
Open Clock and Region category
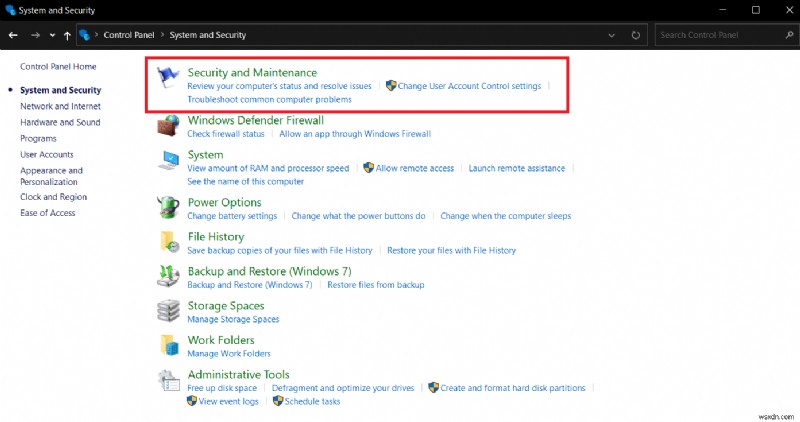(54, 197)
